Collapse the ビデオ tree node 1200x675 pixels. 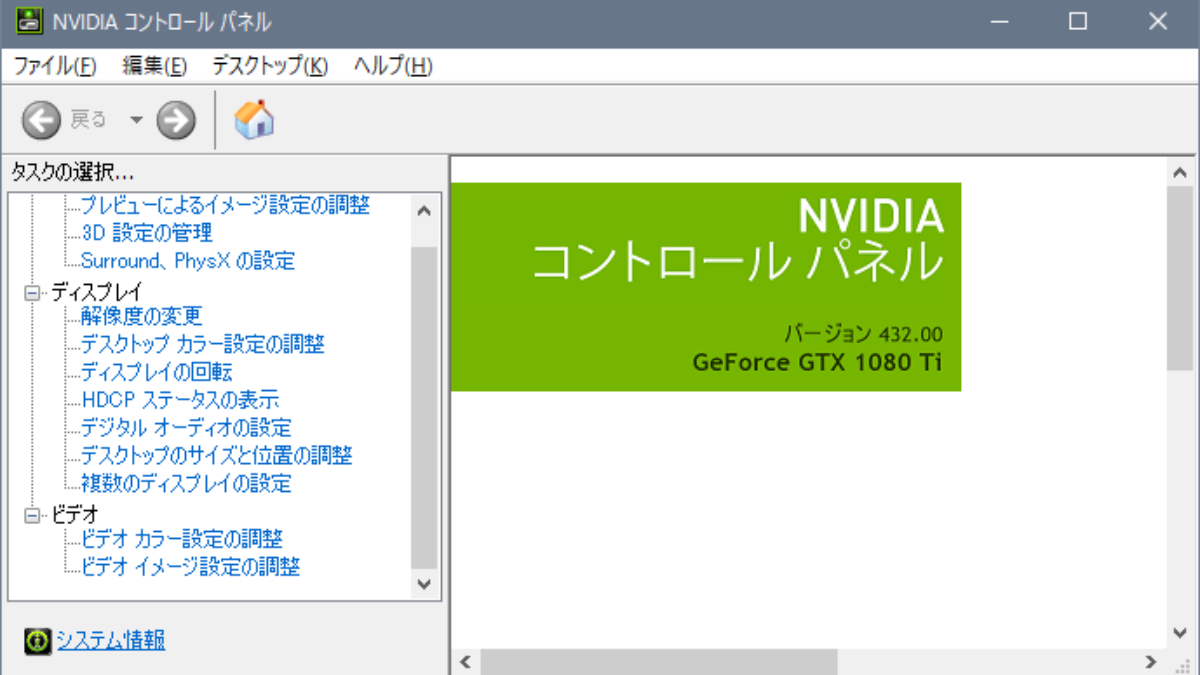[32, 515]
